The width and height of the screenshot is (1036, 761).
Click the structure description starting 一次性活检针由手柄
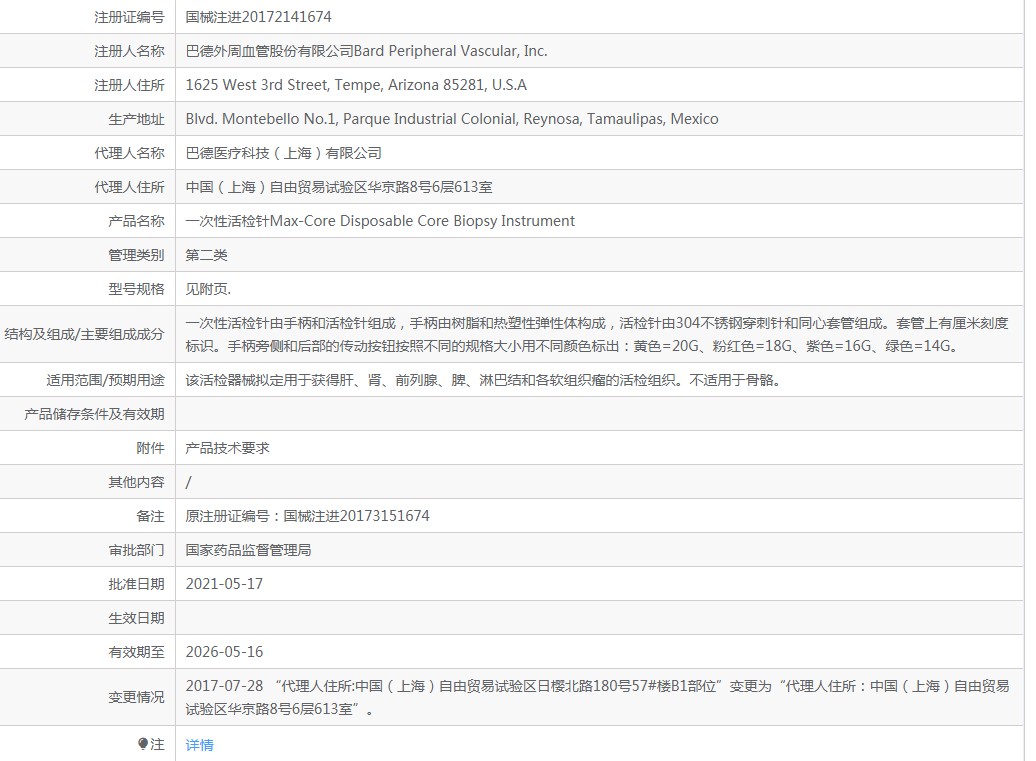click(x=597, y=334)
